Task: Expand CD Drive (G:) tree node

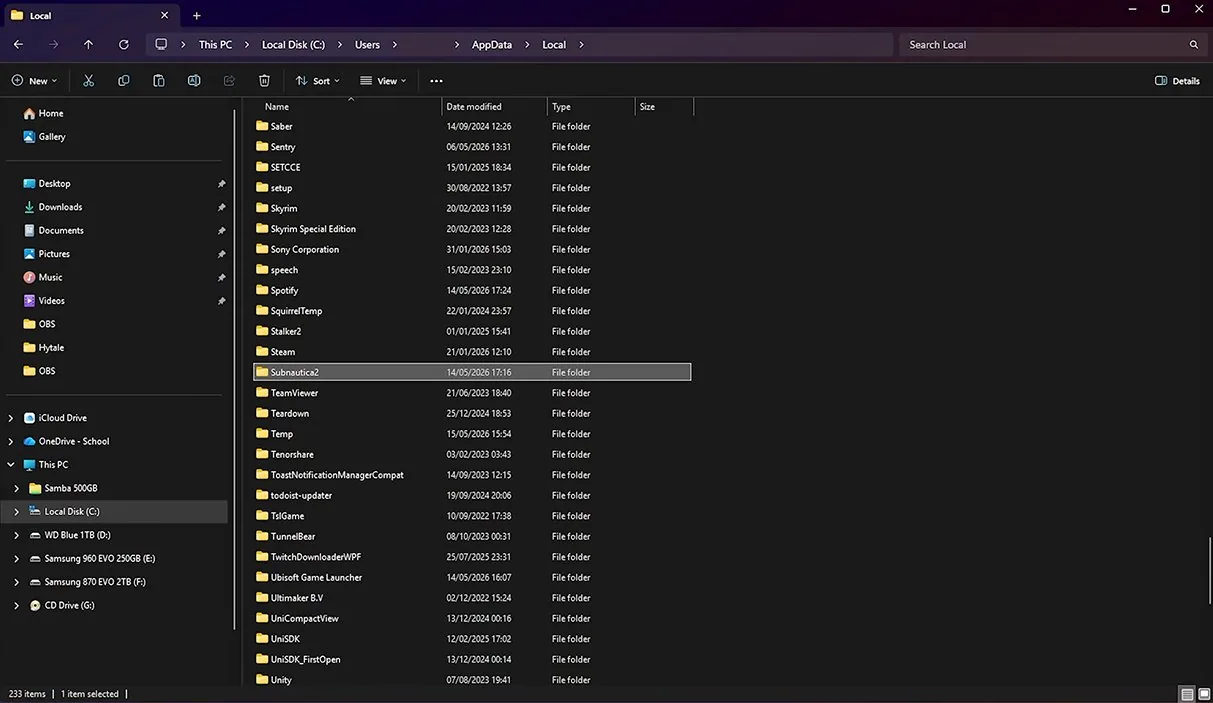Action: (x=17, y=605)
